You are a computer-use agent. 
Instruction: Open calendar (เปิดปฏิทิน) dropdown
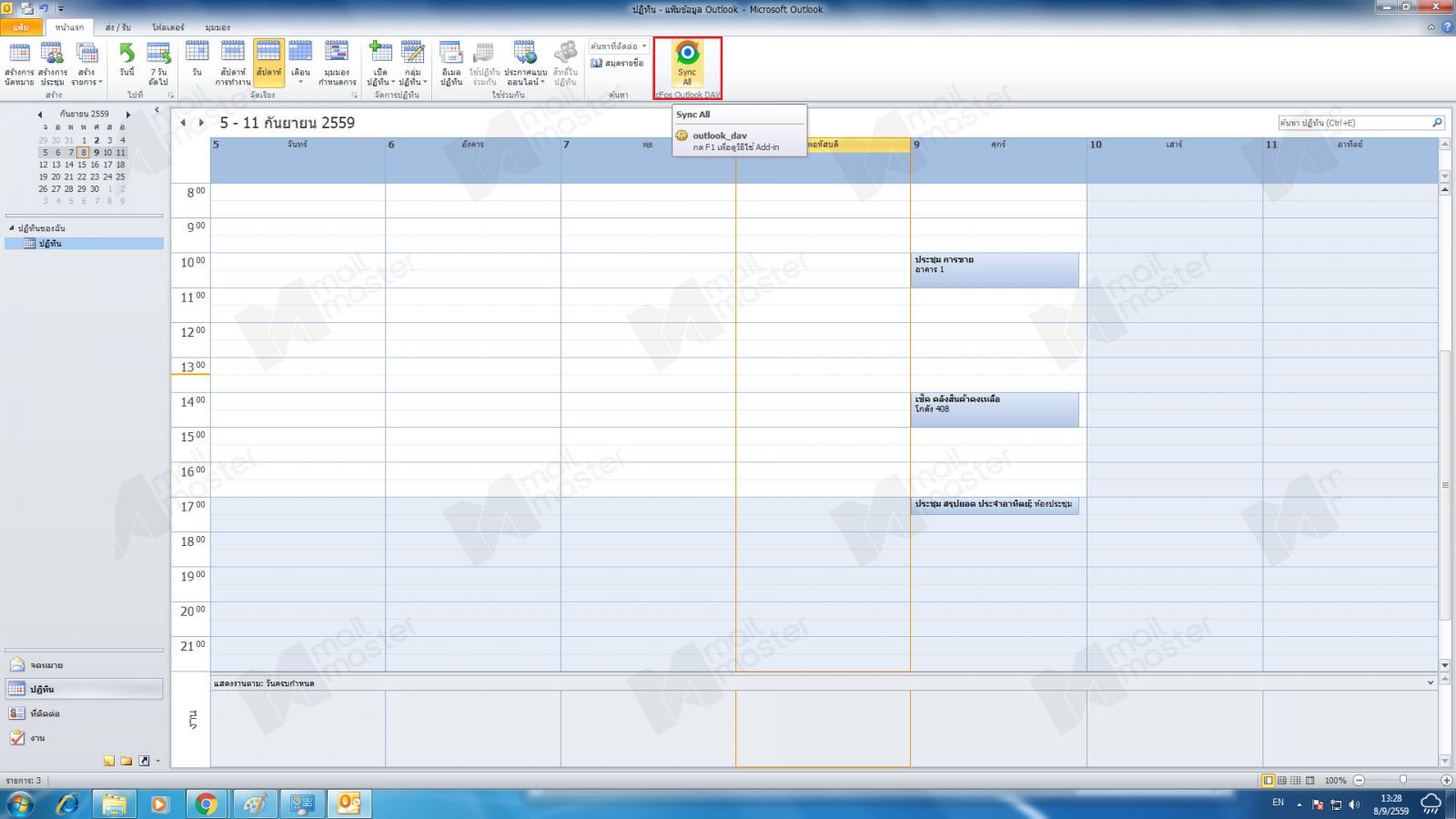pyautogui.click(x=380, y=64)
